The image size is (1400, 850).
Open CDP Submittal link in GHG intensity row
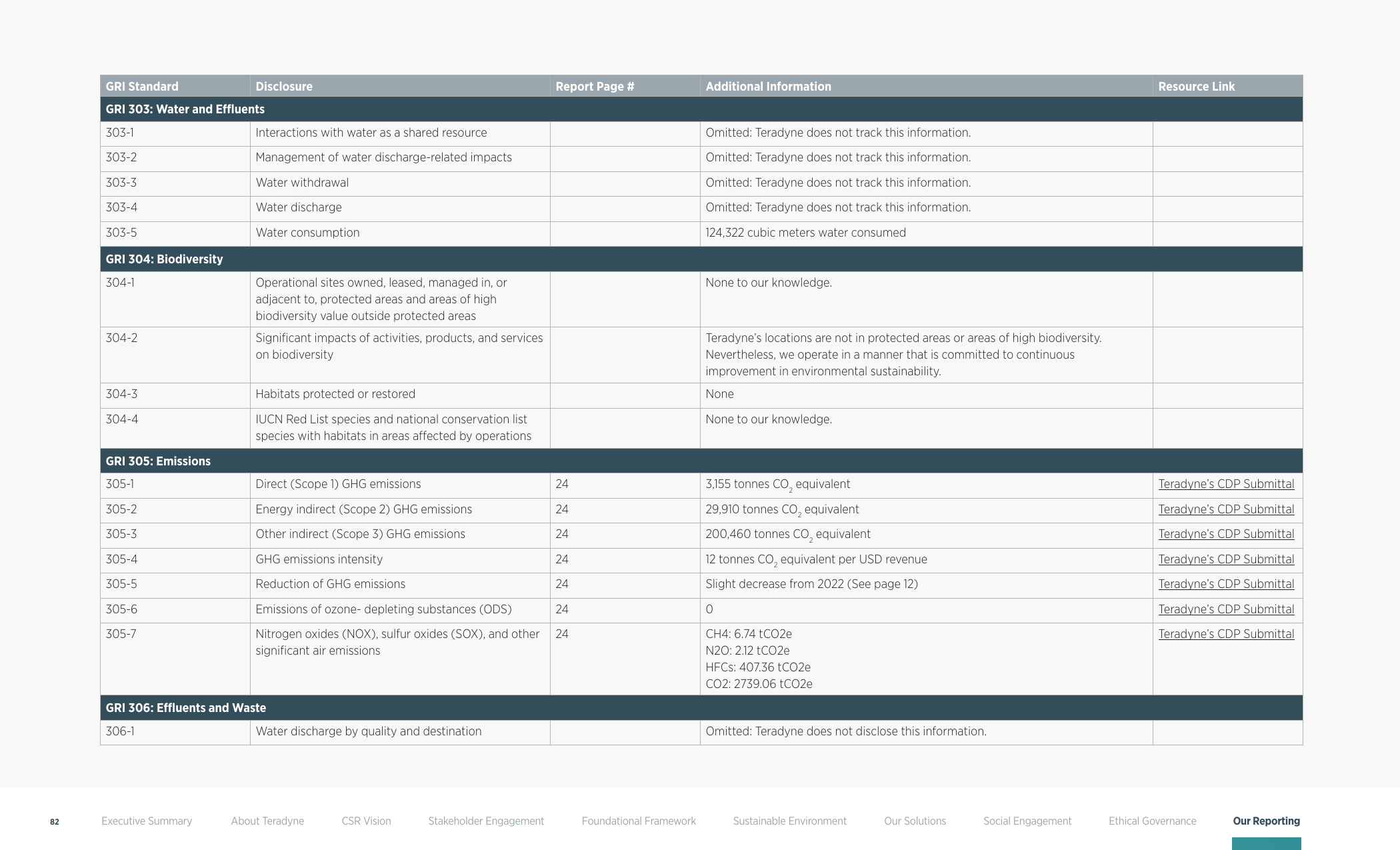(x=1226, y=559)
